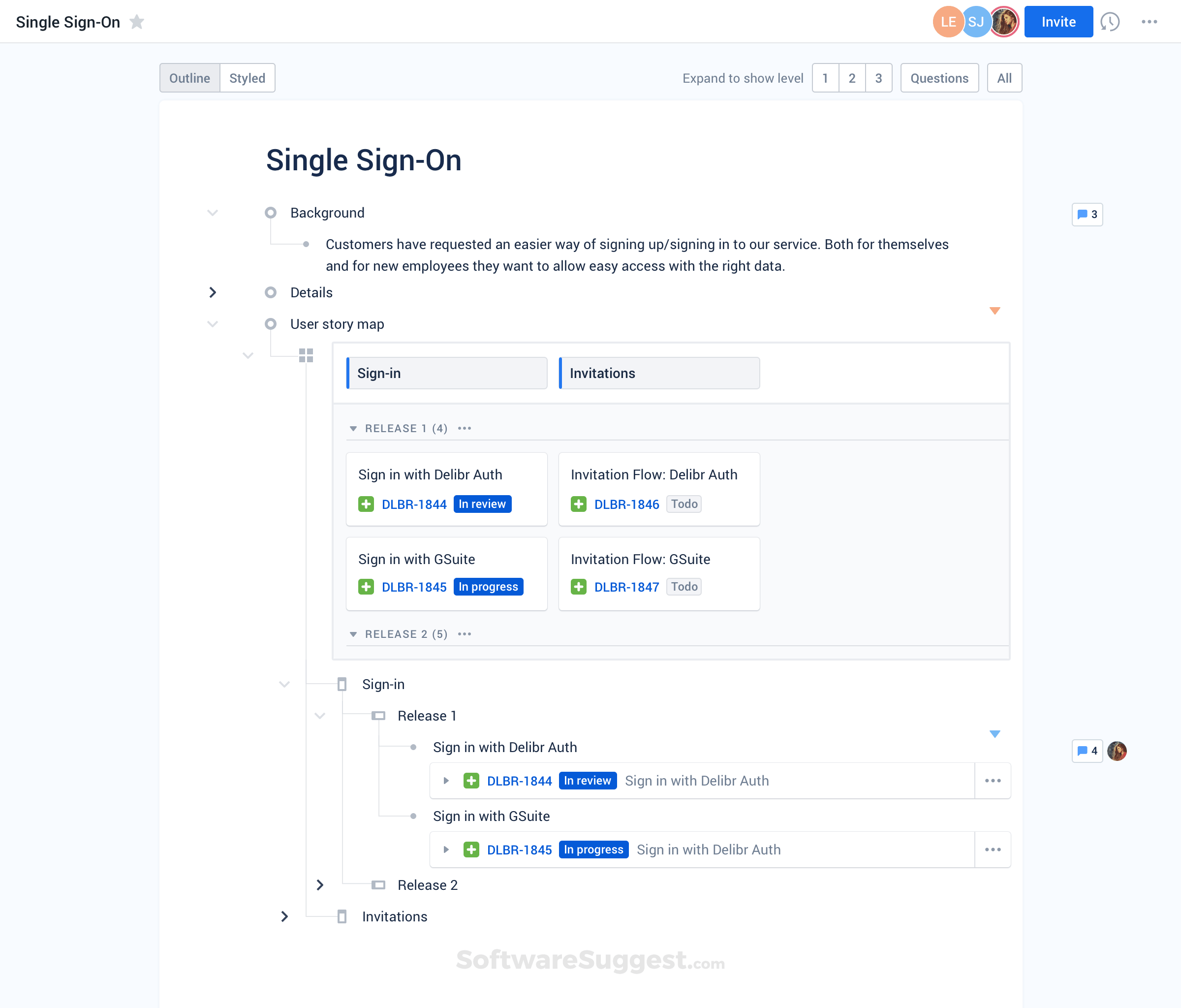1181x1008 pixels.
Task: Click the Invite button
Action: tap(1058, 22)
